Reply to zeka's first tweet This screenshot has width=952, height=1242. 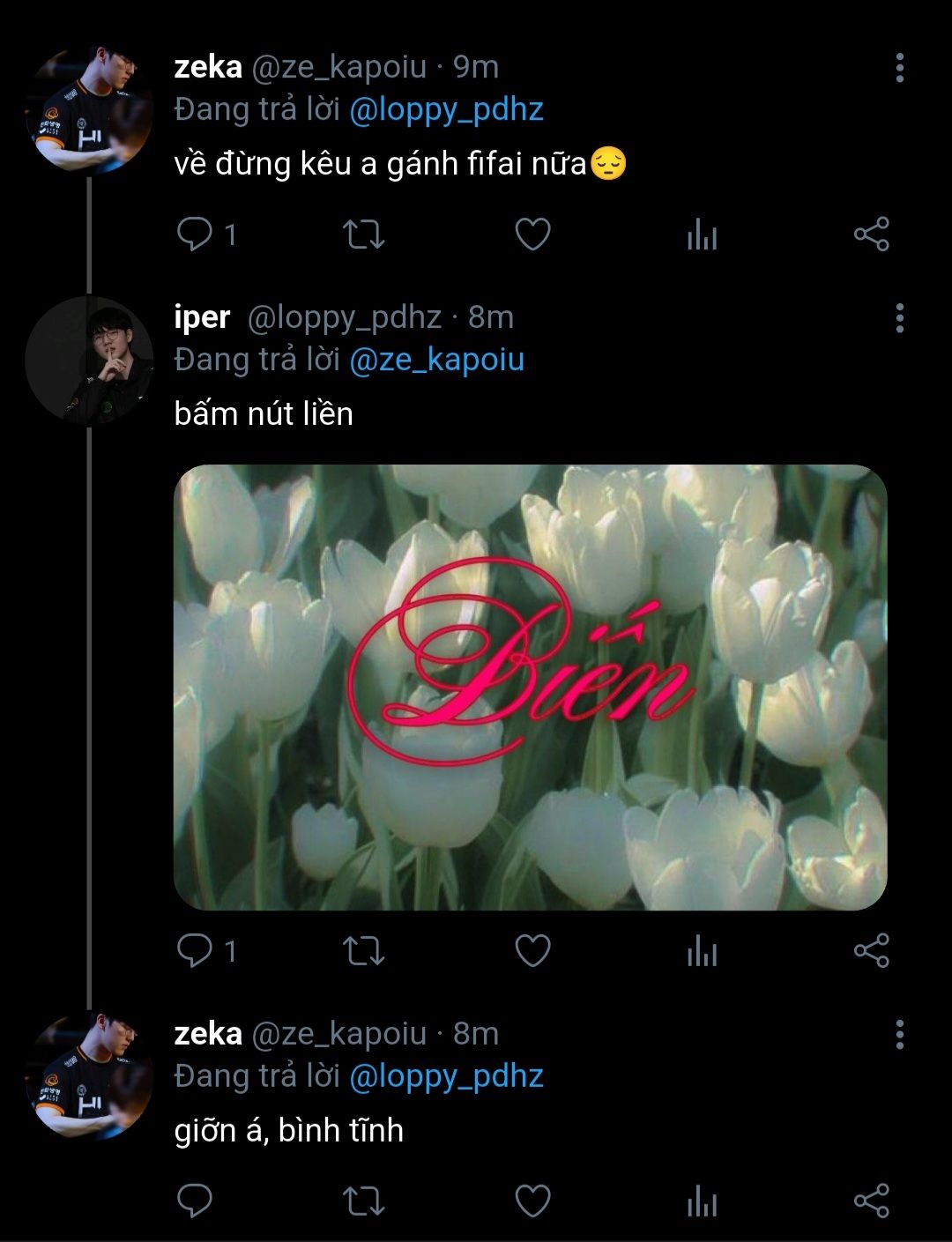[x=195, y=234]
